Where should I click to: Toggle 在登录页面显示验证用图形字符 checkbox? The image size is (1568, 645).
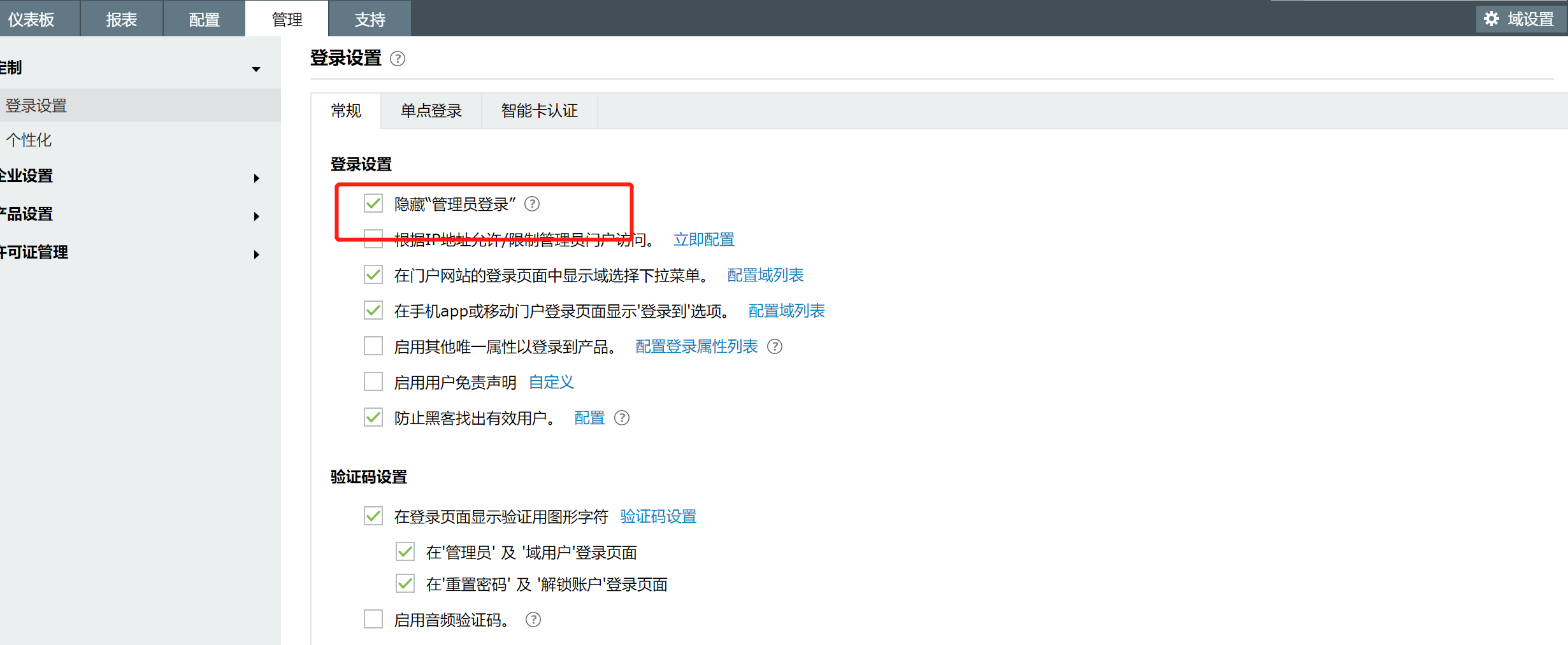[373, 516]
